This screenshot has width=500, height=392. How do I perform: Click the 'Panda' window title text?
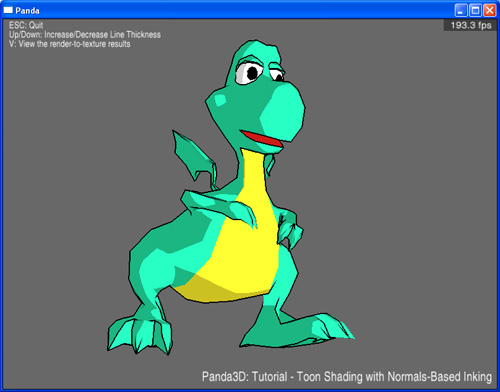pos(27,11)
